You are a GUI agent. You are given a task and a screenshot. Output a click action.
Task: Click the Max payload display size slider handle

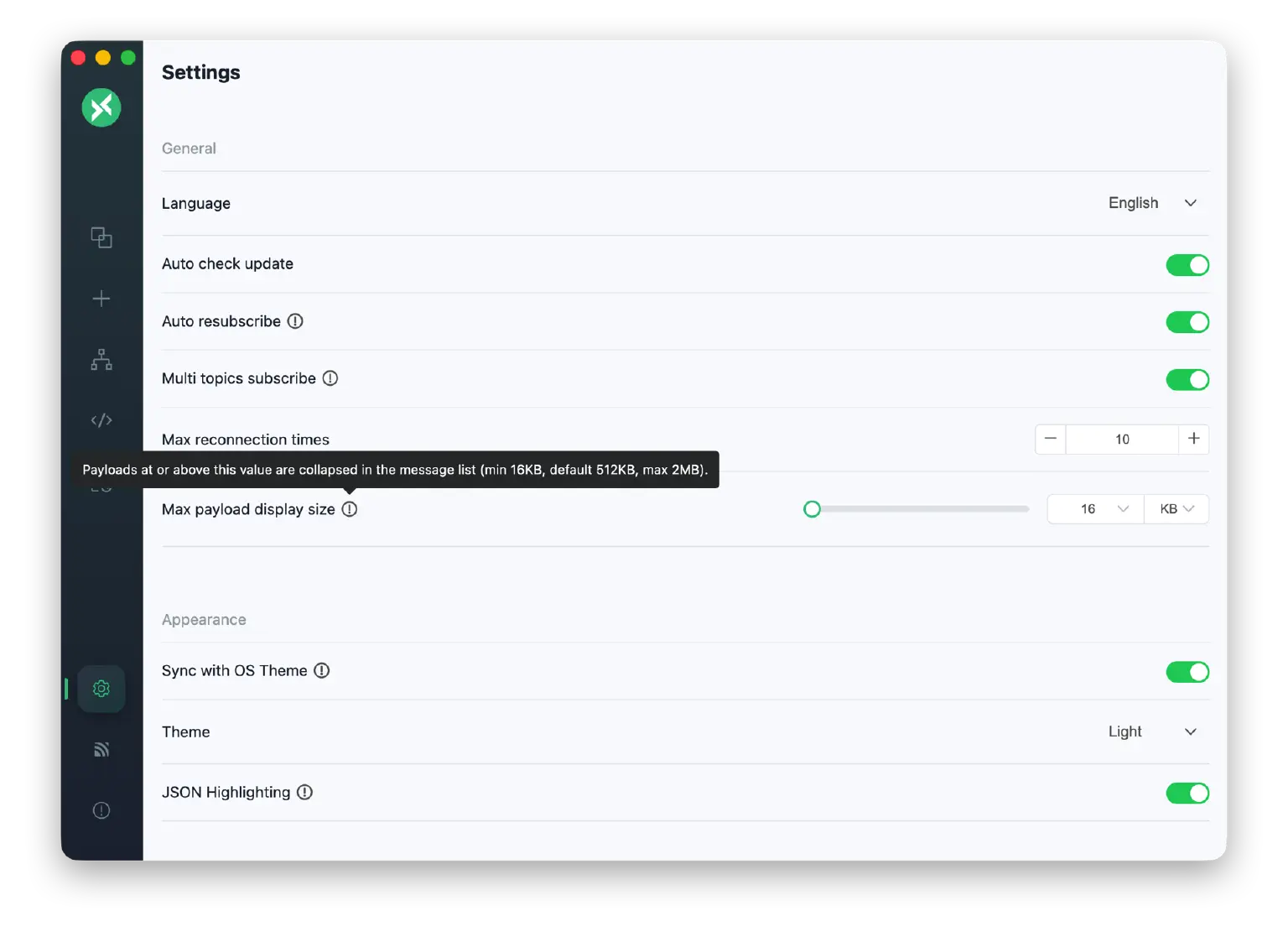[x=812, y=509]
